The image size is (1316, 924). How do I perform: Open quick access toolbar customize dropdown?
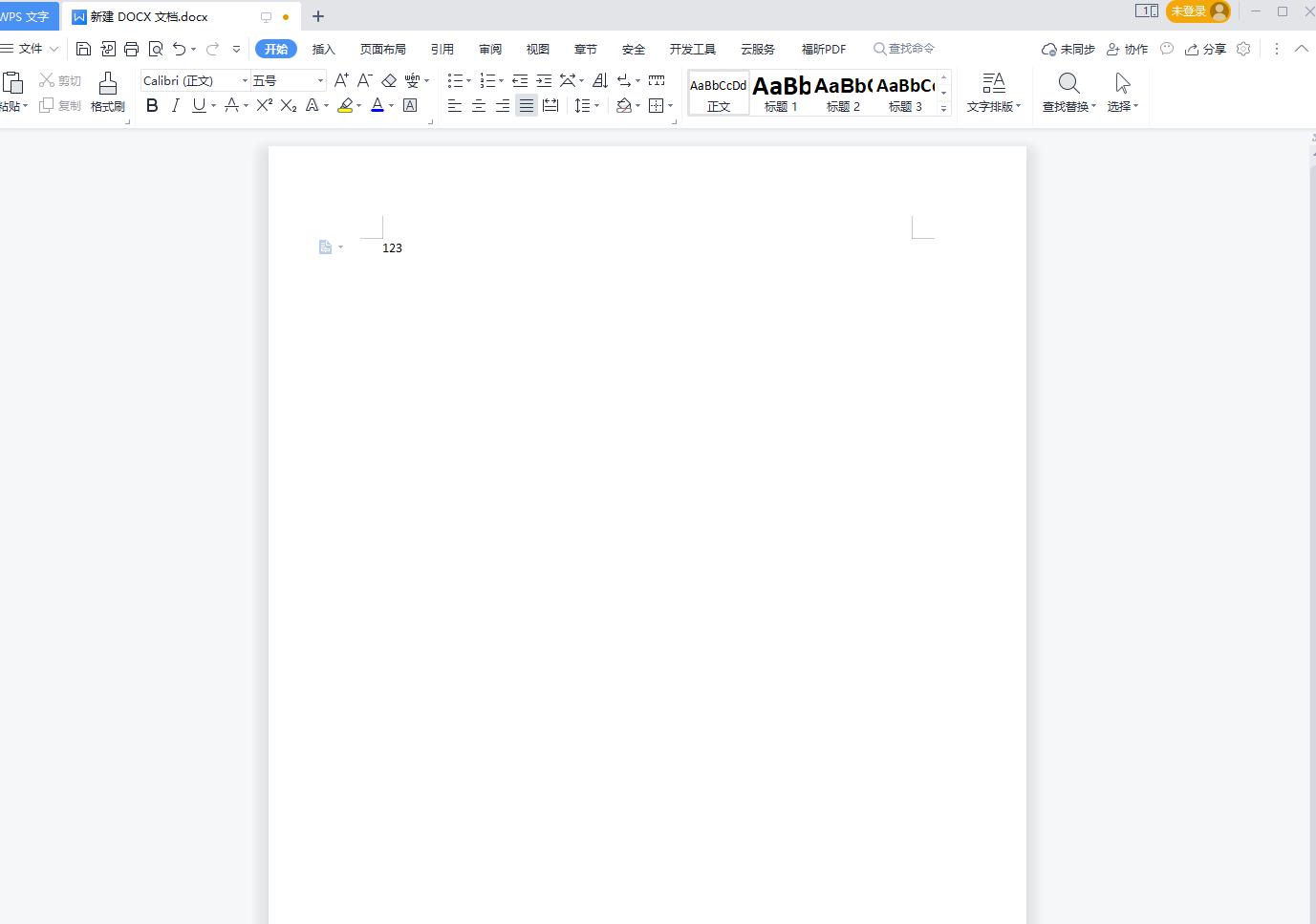[x=236, y=49]
